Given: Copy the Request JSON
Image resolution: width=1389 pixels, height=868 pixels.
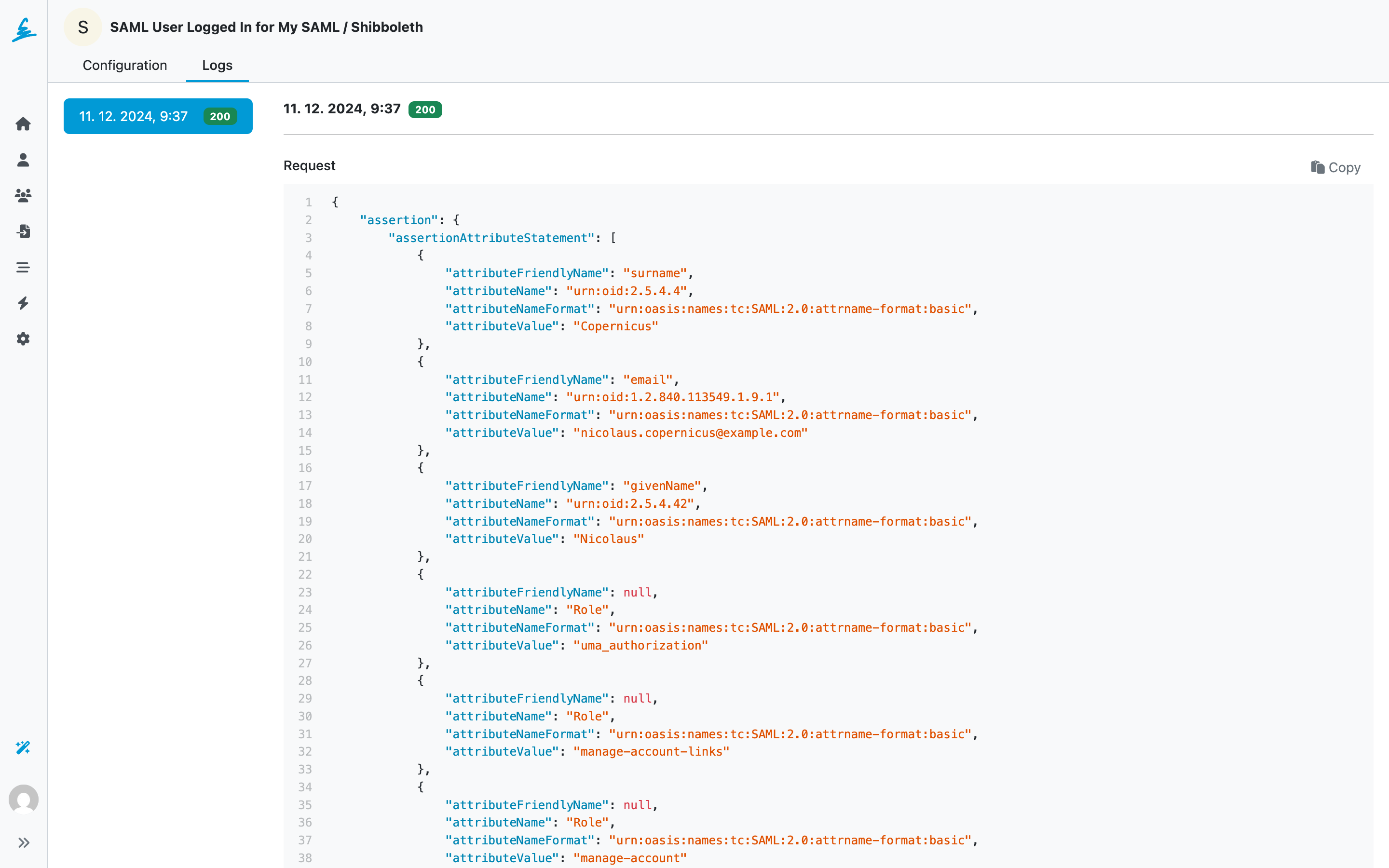Looking at the screenshot, I should click(1335, 167).
